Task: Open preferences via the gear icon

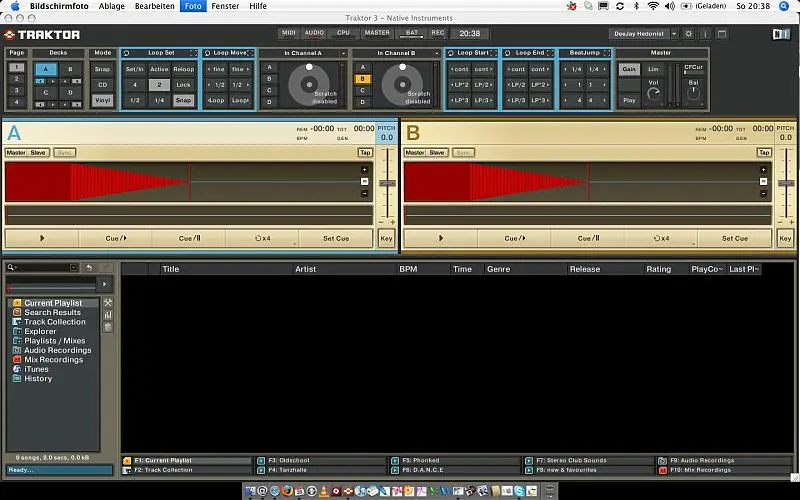Action: coord(690,33)
